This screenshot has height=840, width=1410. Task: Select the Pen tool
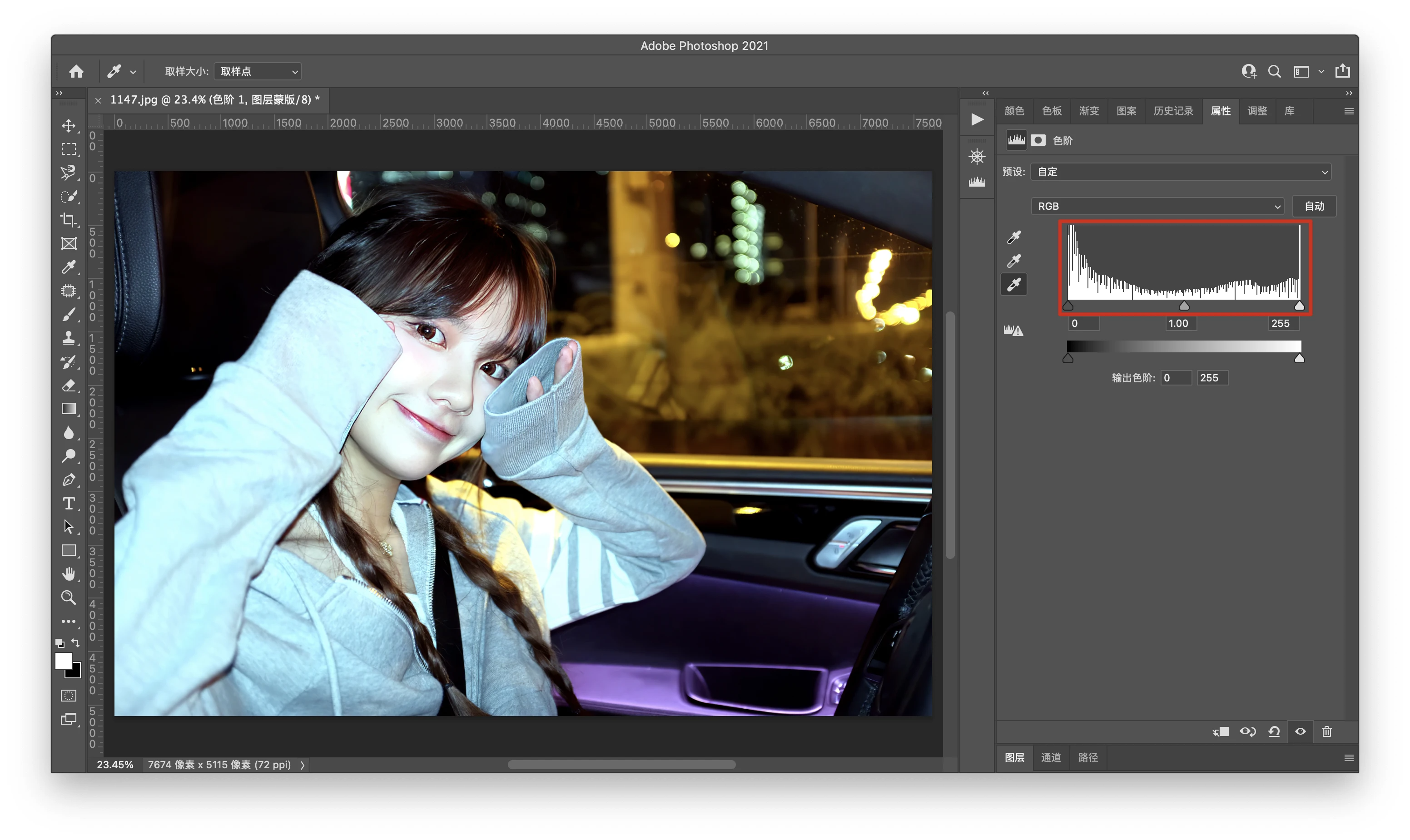pos(69,480)
